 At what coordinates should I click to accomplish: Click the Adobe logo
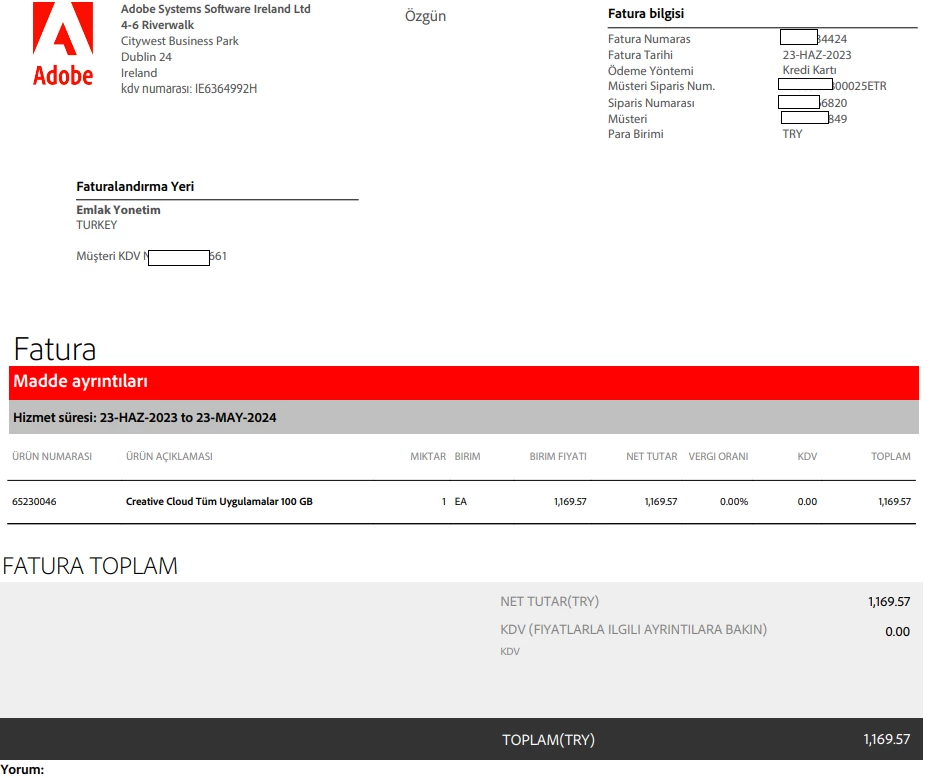(x=63, y=44)
